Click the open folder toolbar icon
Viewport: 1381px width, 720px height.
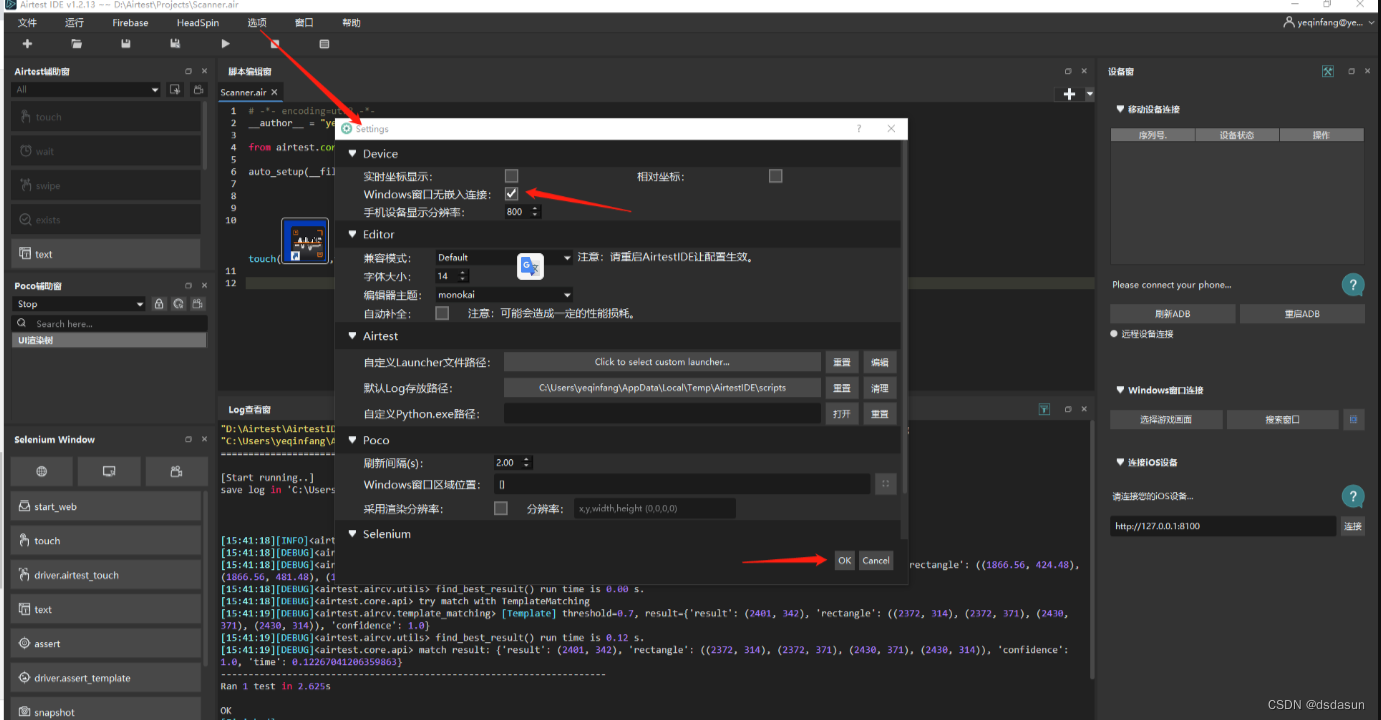click(x=77, y=44)
